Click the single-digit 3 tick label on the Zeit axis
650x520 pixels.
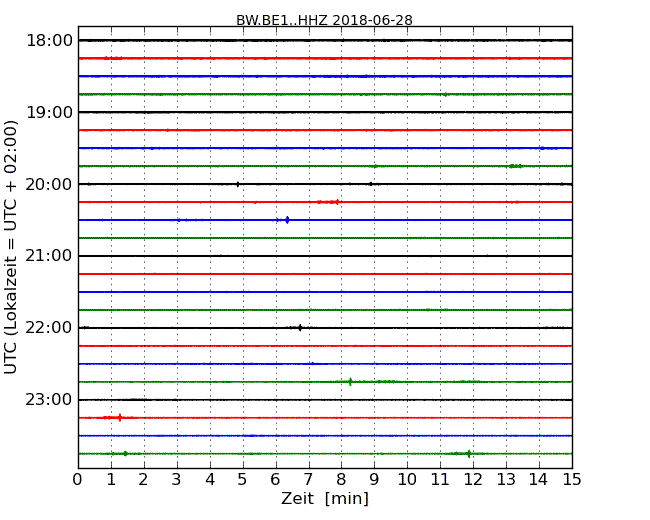coord(177,480)
